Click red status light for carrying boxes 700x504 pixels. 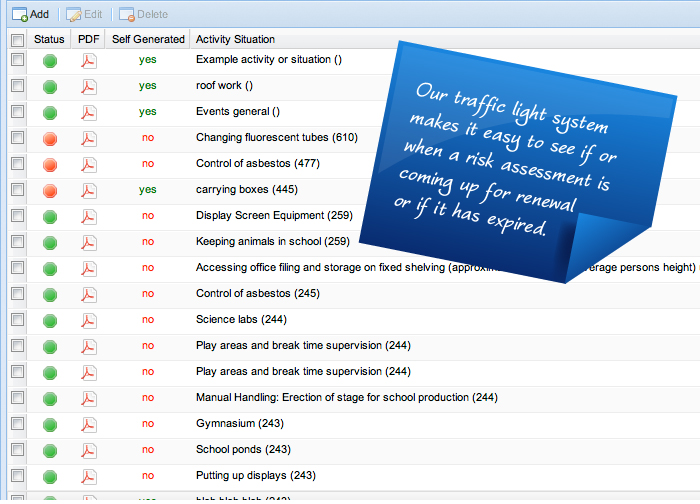(50, 191)
